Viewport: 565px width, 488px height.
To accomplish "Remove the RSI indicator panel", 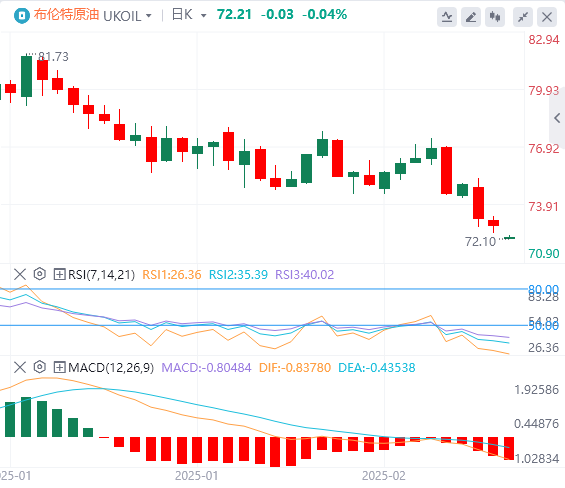I will coord(20,274).
